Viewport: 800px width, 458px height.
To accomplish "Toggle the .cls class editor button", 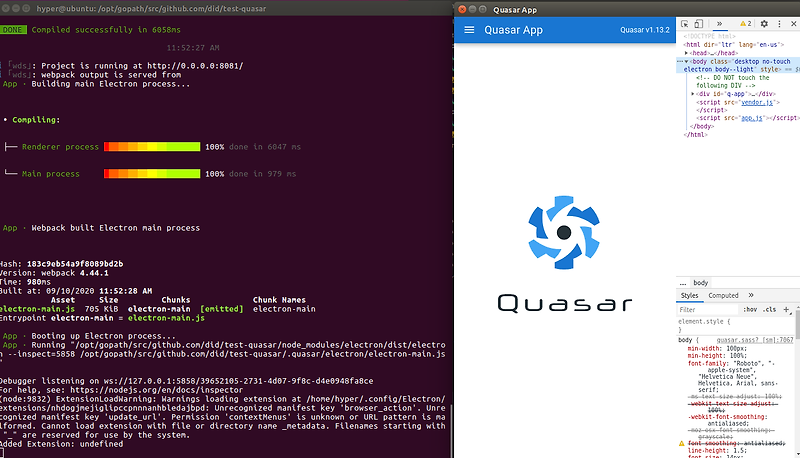I will [x=770, y=310].
